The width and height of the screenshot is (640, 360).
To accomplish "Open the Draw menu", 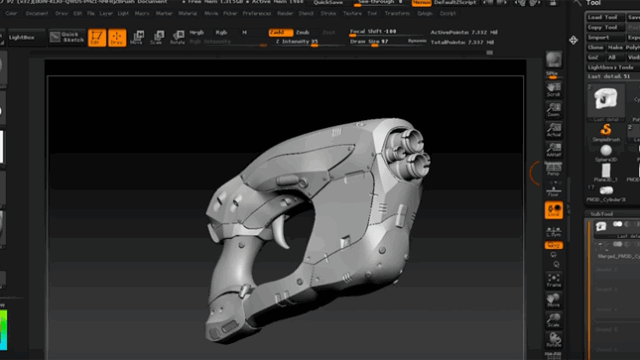I will [62, 13].
